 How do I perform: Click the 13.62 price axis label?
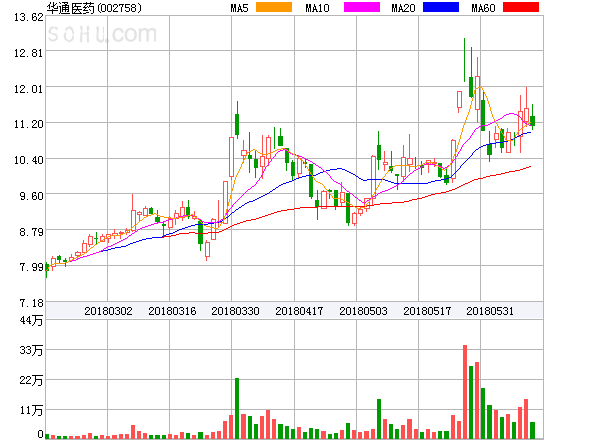(29, 17)
